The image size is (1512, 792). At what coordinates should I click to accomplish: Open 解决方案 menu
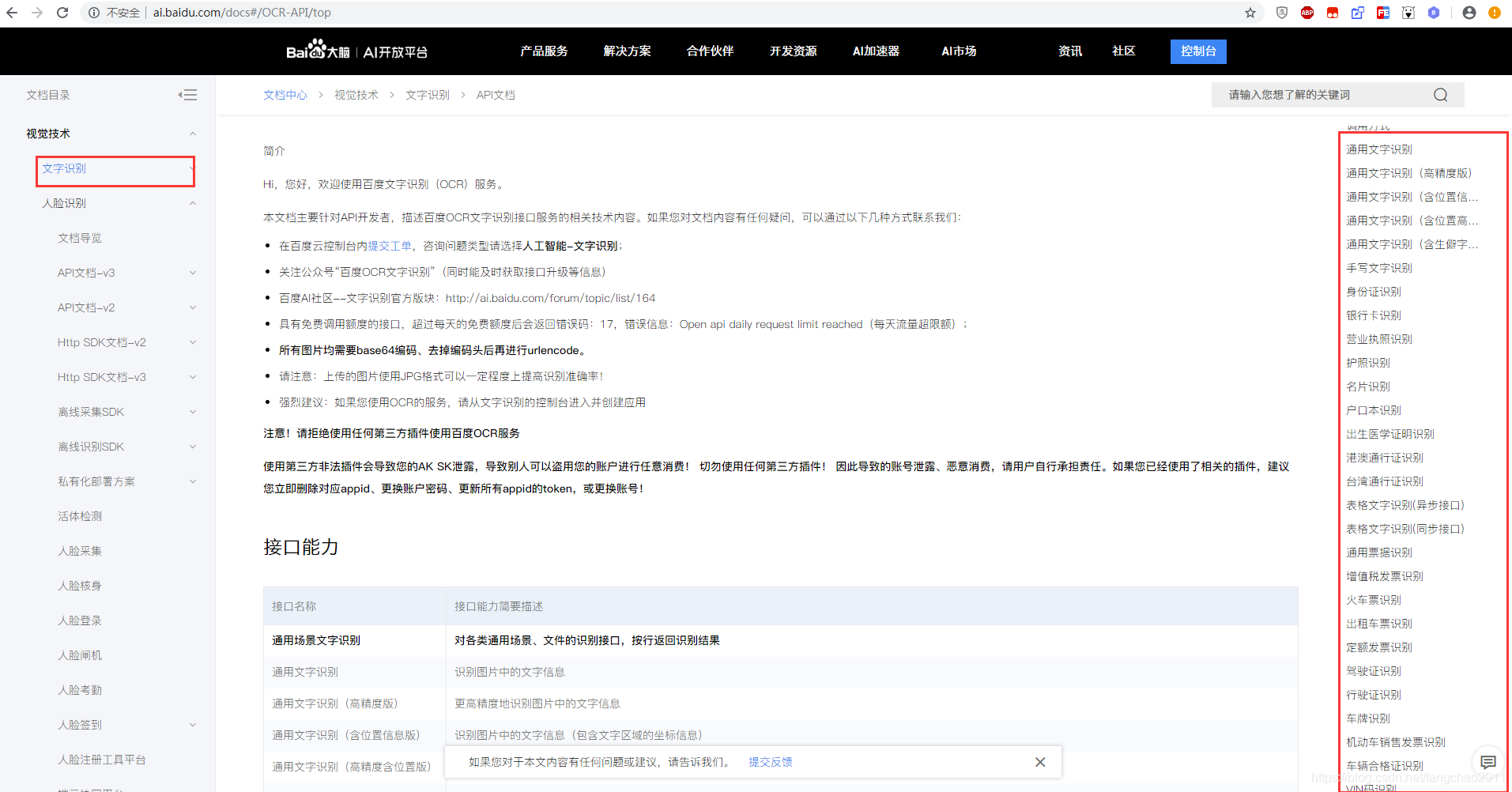[x=627, y=51]
